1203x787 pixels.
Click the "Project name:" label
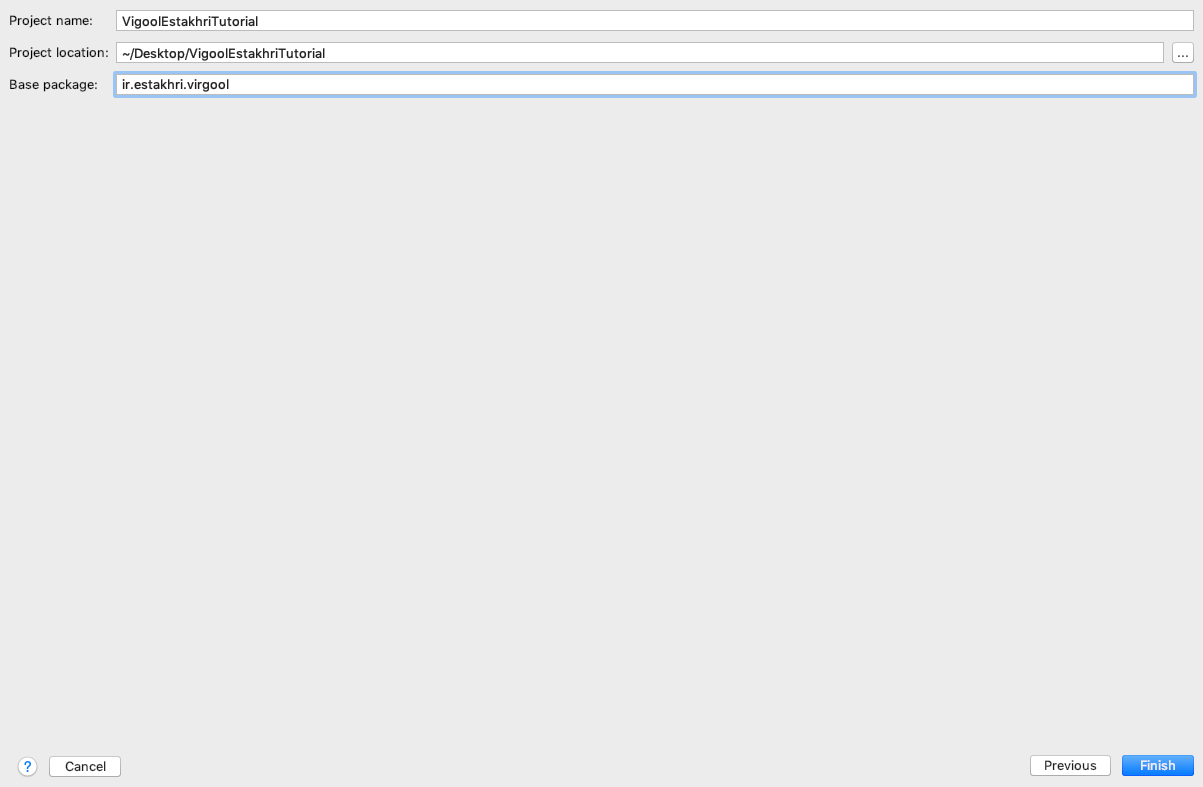click(51, 21)
